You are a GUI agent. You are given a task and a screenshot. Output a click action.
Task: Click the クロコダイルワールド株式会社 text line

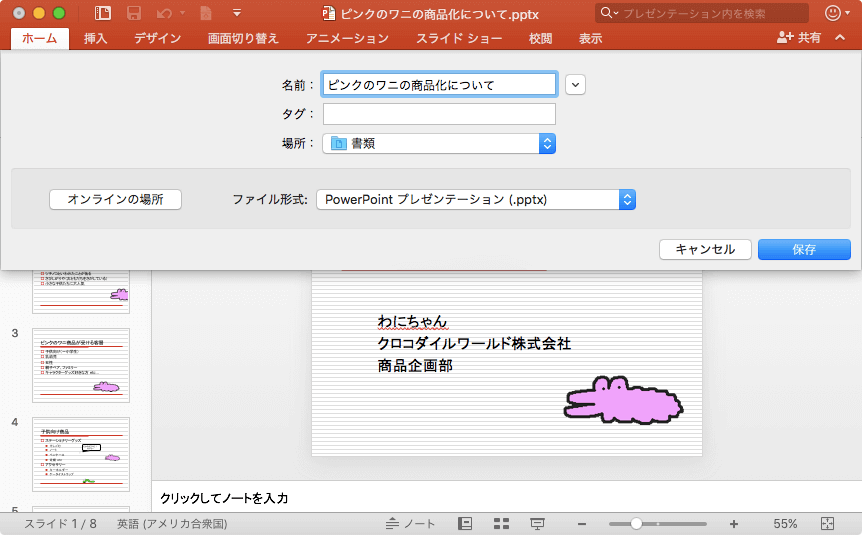tap(474, 344)
